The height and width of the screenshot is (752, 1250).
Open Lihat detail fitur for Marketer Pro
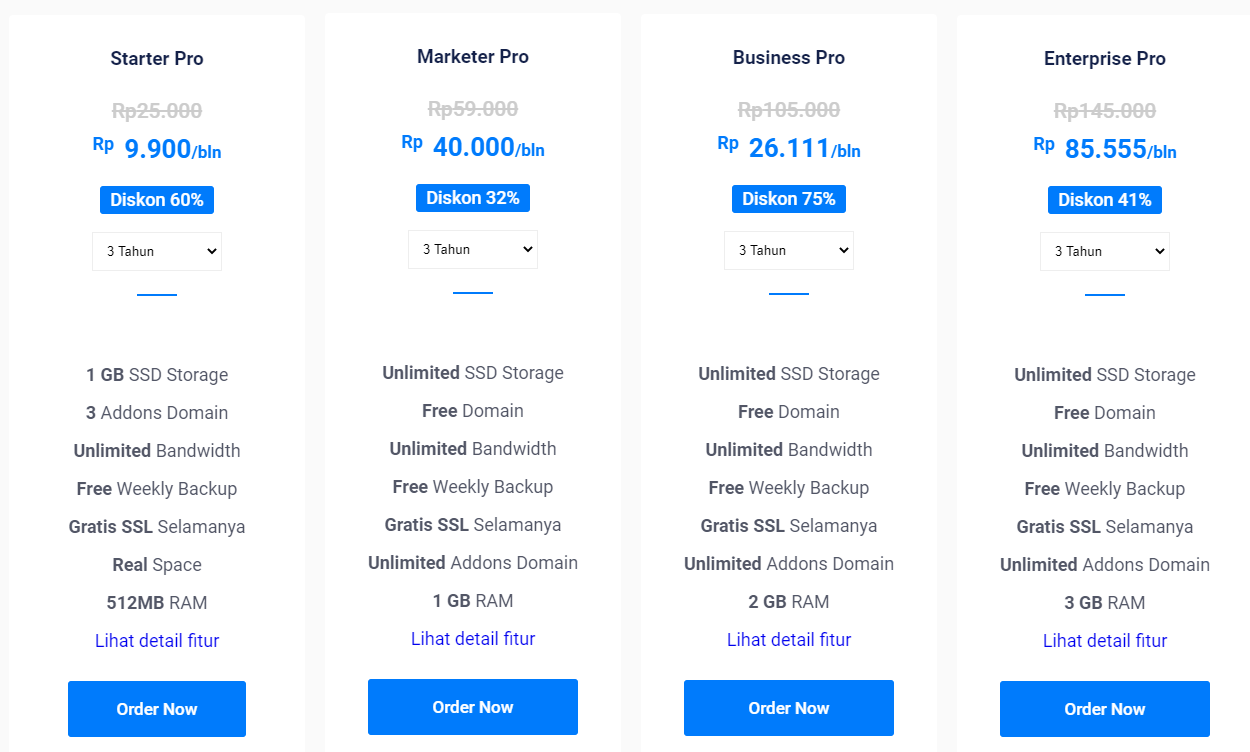click(x=473, y=639)
